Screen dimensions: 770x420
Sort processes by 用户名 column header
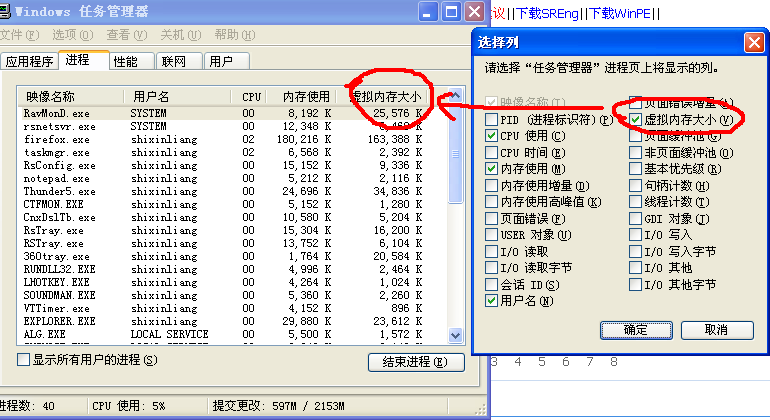[177, 96]
